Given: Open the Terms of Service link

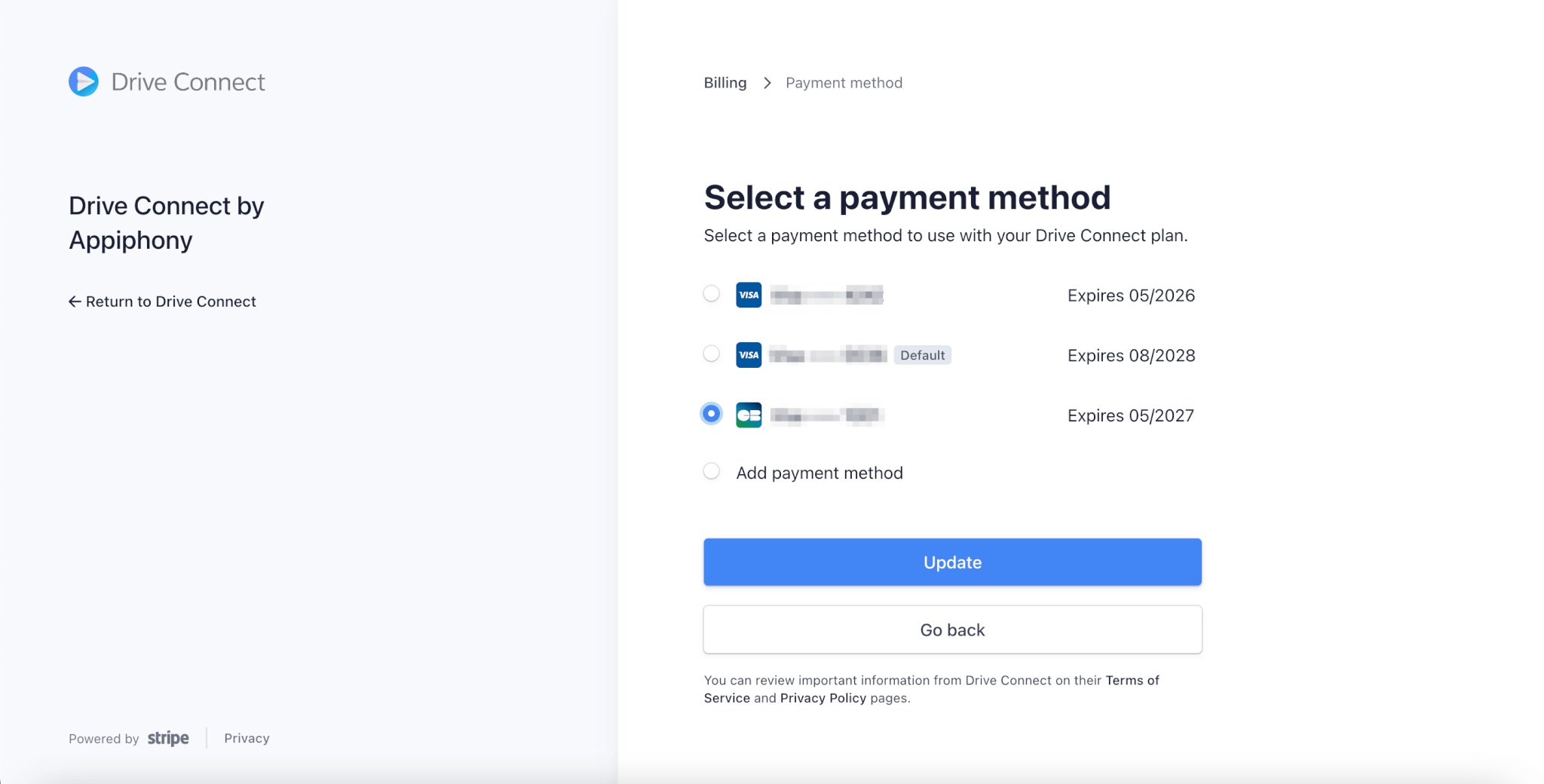Looking at the screenshot, I should point(932,689).
